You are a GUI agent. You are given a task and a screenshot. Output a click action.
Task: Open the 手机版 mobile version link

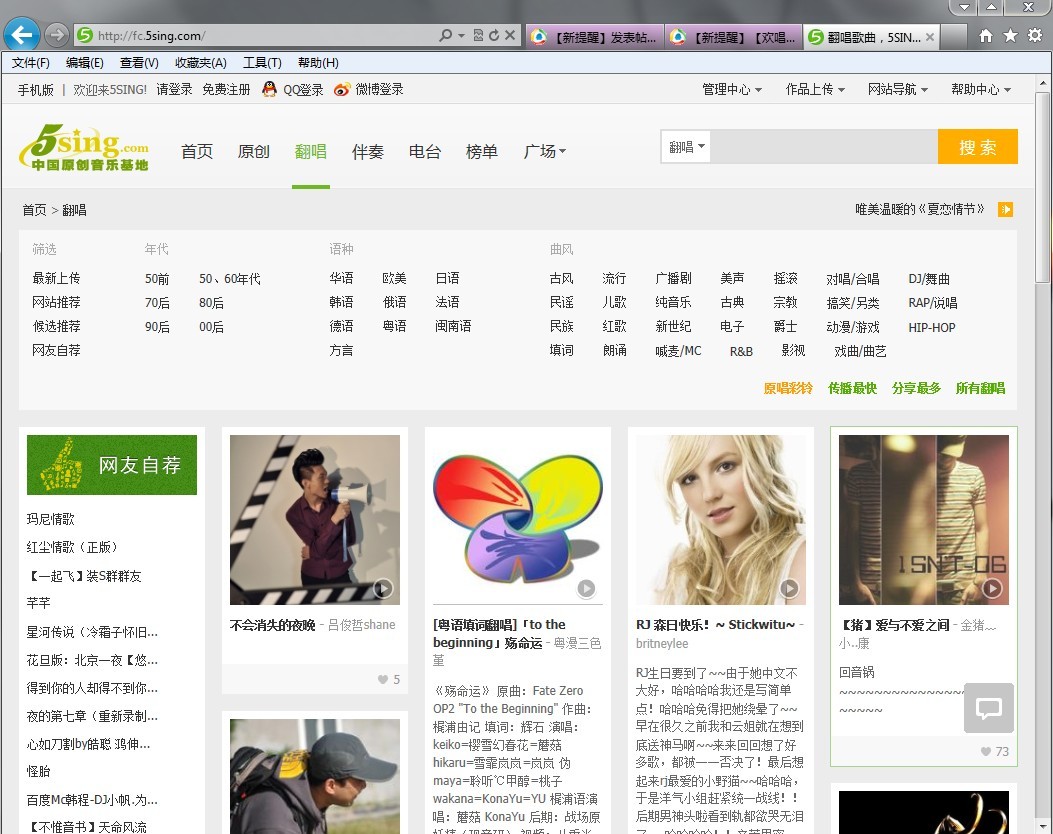tap(36, 89)
